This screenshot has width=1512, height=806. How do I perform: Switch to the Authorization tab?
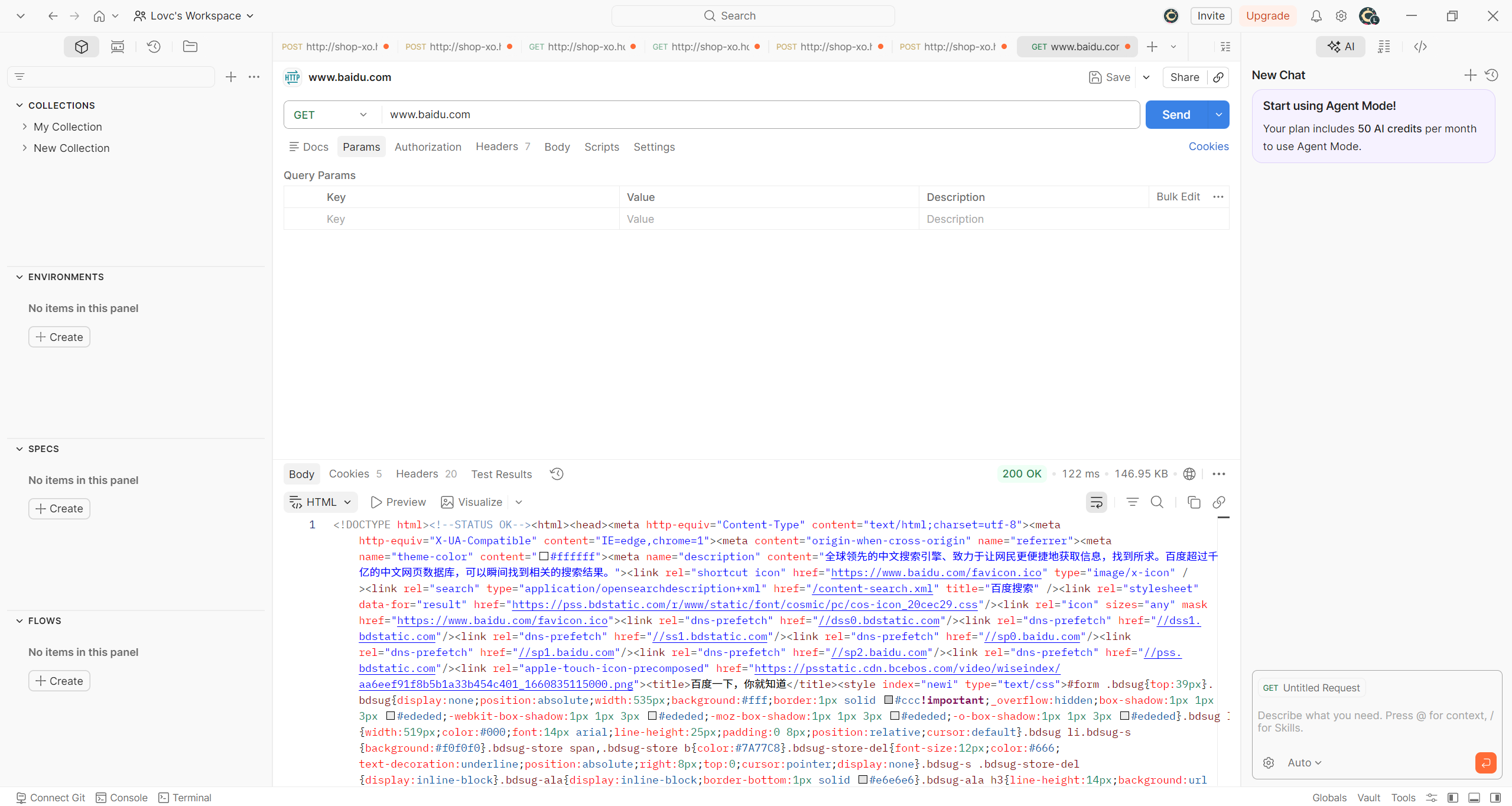tap(428, 147)
